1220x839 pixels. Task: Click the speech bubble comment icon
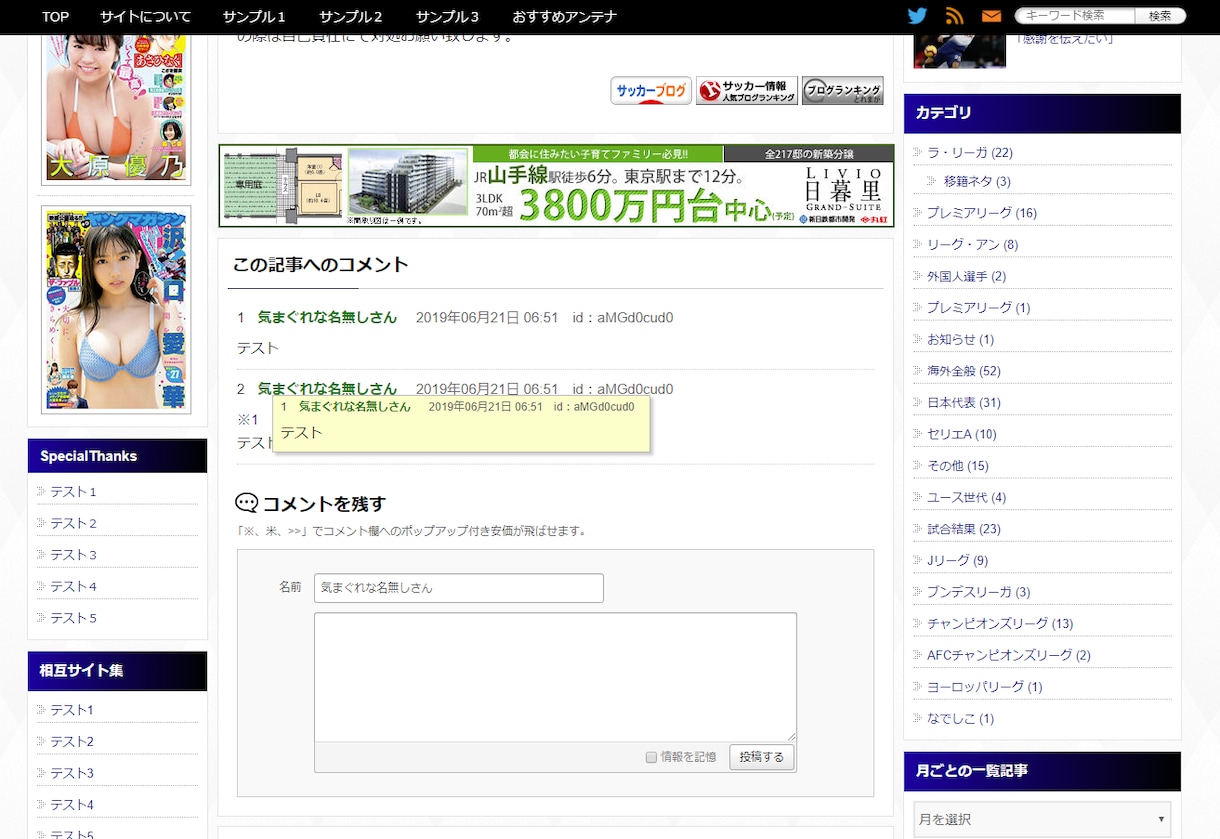[x=246, y=503]
